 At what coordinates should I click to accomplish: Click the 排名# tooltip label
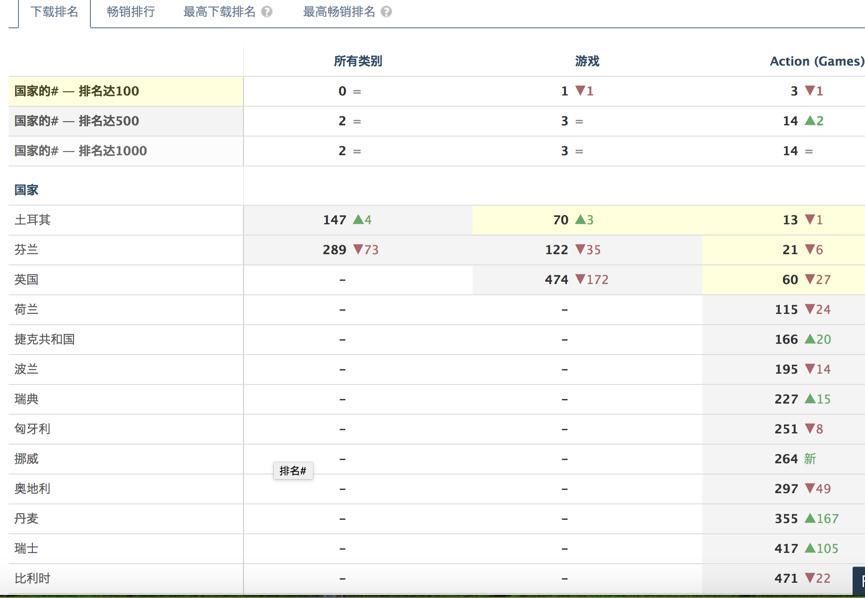(x=293, y=471)
